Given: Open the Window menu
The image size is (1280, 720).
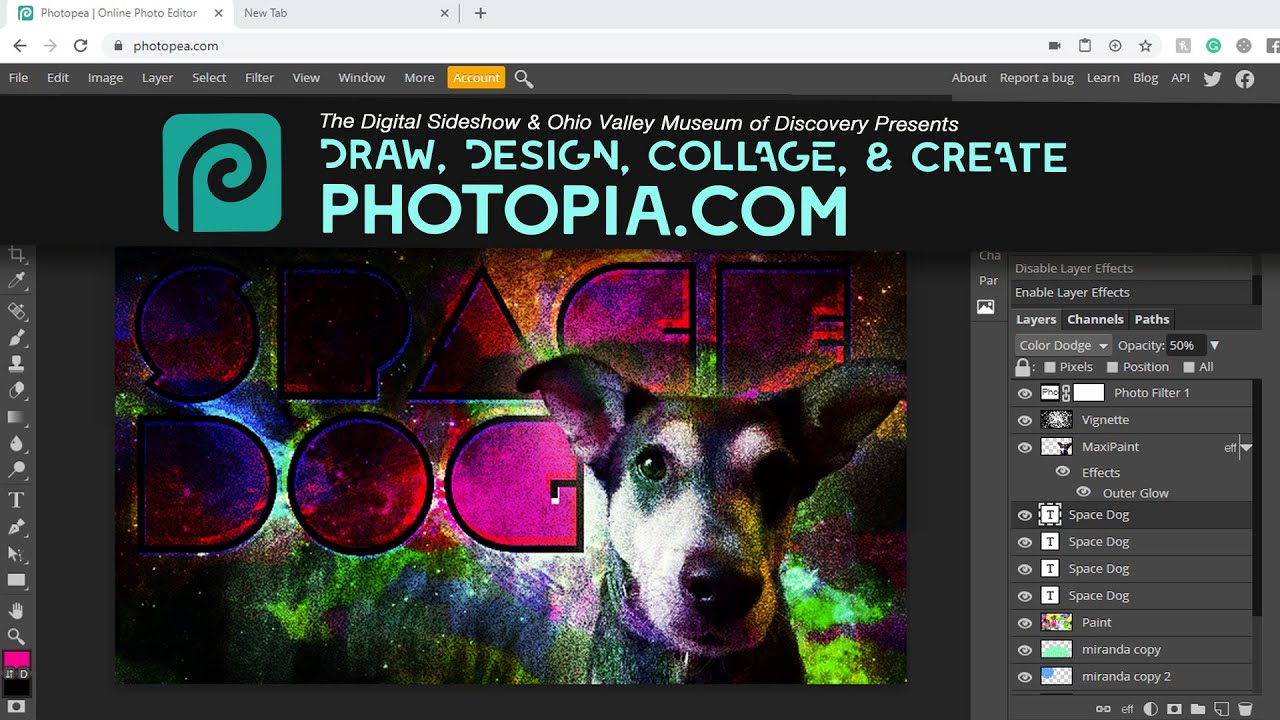Looking at the screenshot, I should point(362,78).
